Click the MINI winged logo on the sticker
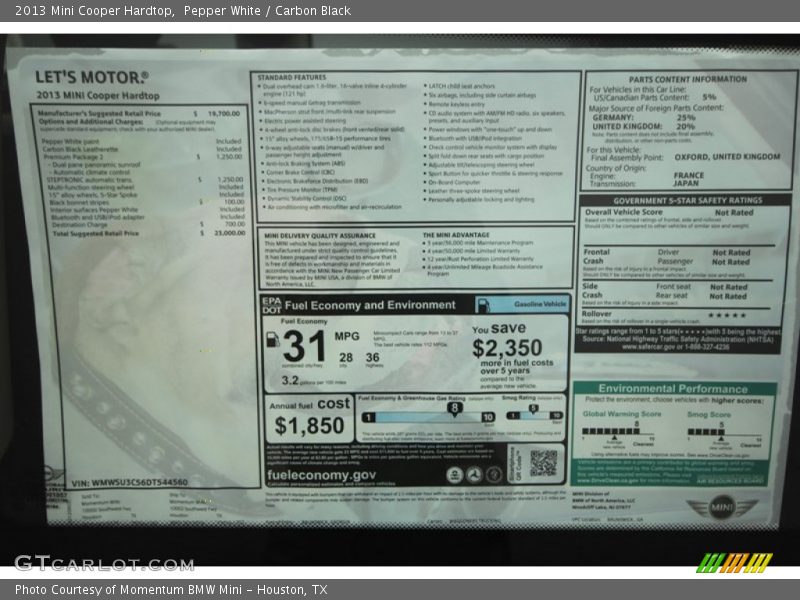 pyautogui.click(x=721, y=508)
